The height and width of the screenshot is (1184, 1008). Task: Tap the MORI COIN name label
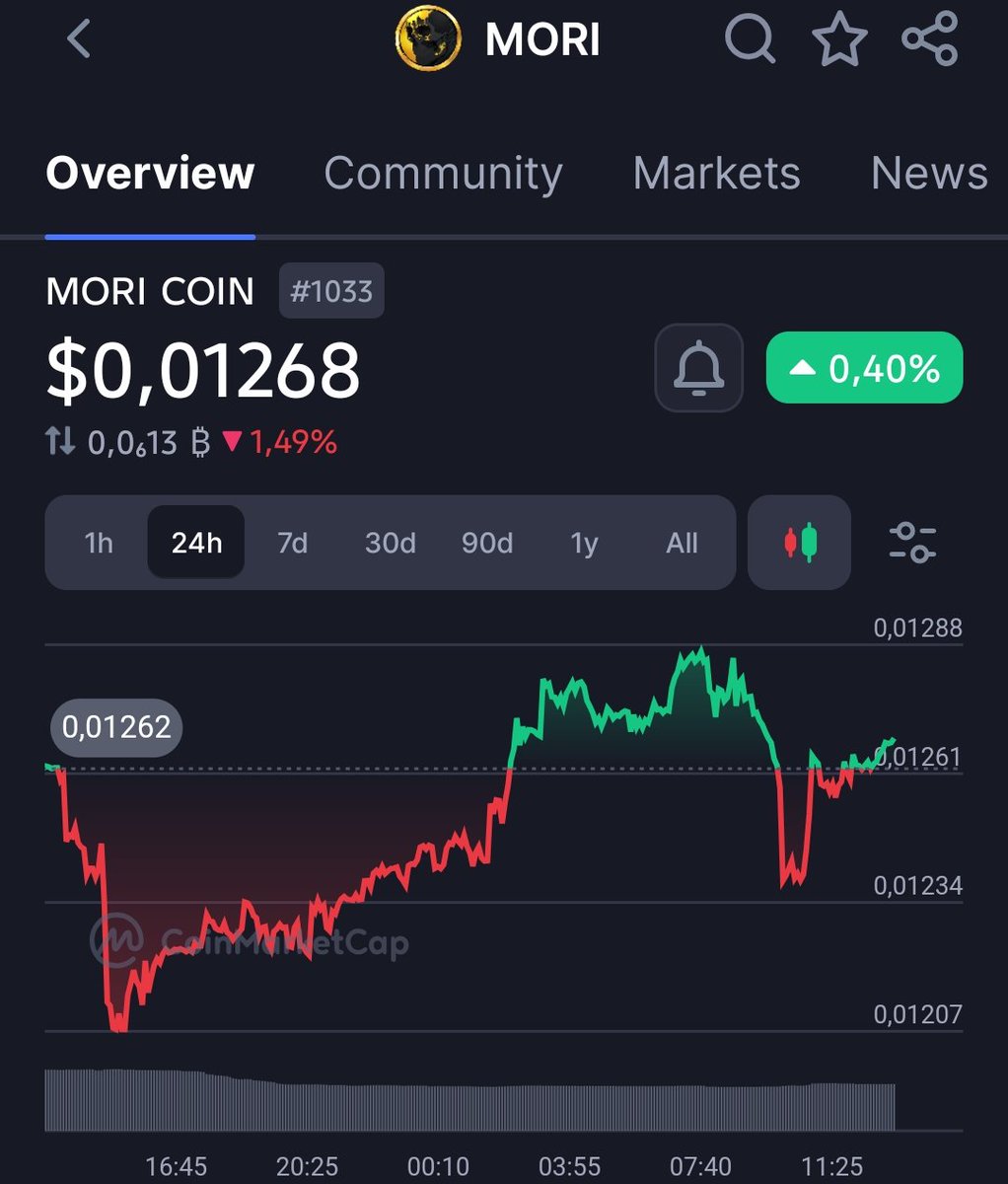point(150,292)
